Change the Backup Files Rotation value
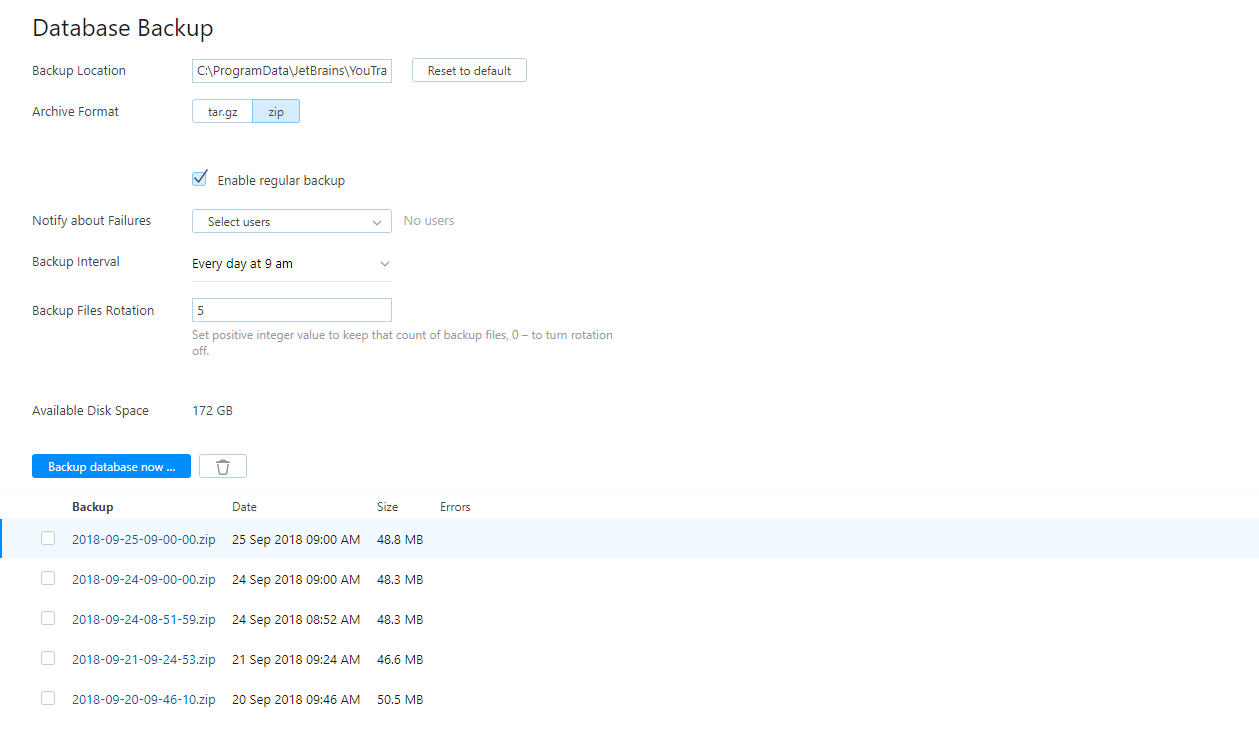The width and height of the screenshot is (1259, 733). coord(291,309)
